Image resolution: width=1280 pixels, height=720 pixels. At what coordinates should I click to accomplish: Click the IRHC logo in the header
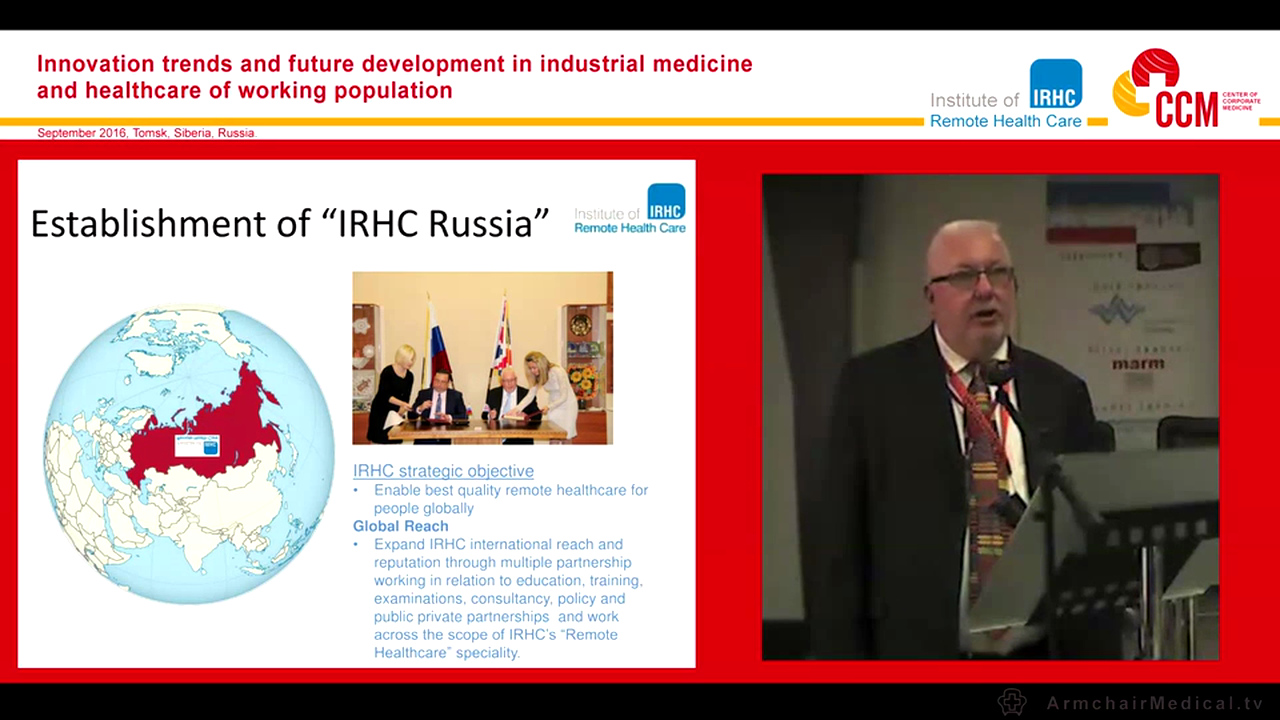coord(1056,85)
